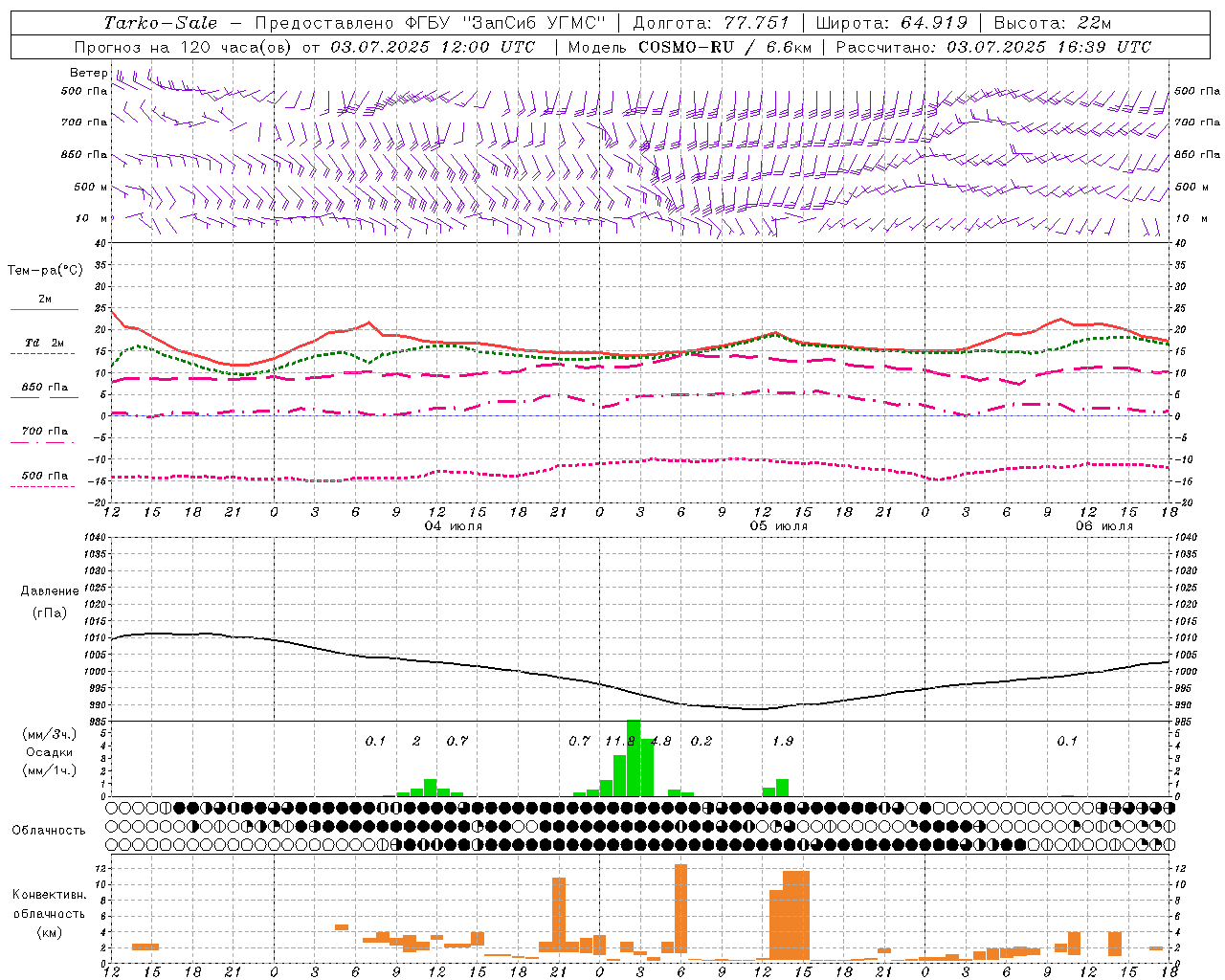This screenshot has width=1225, height=980.
Task: Click the '1.9' precipitation total value
Action: pyautogui.click(x=783, y=741)
